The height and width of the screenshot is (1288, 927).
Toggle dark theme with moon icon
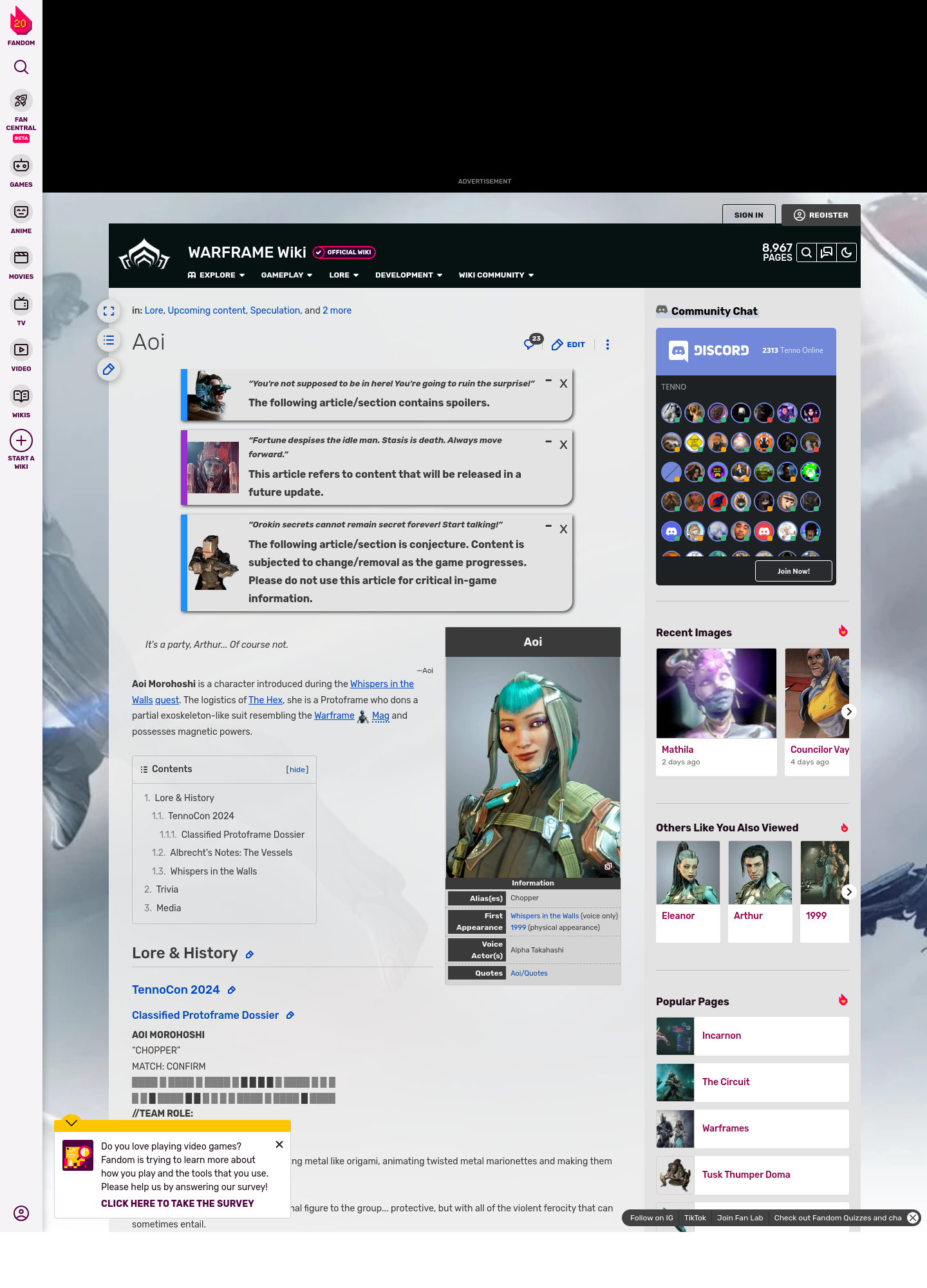click(847, 252)
